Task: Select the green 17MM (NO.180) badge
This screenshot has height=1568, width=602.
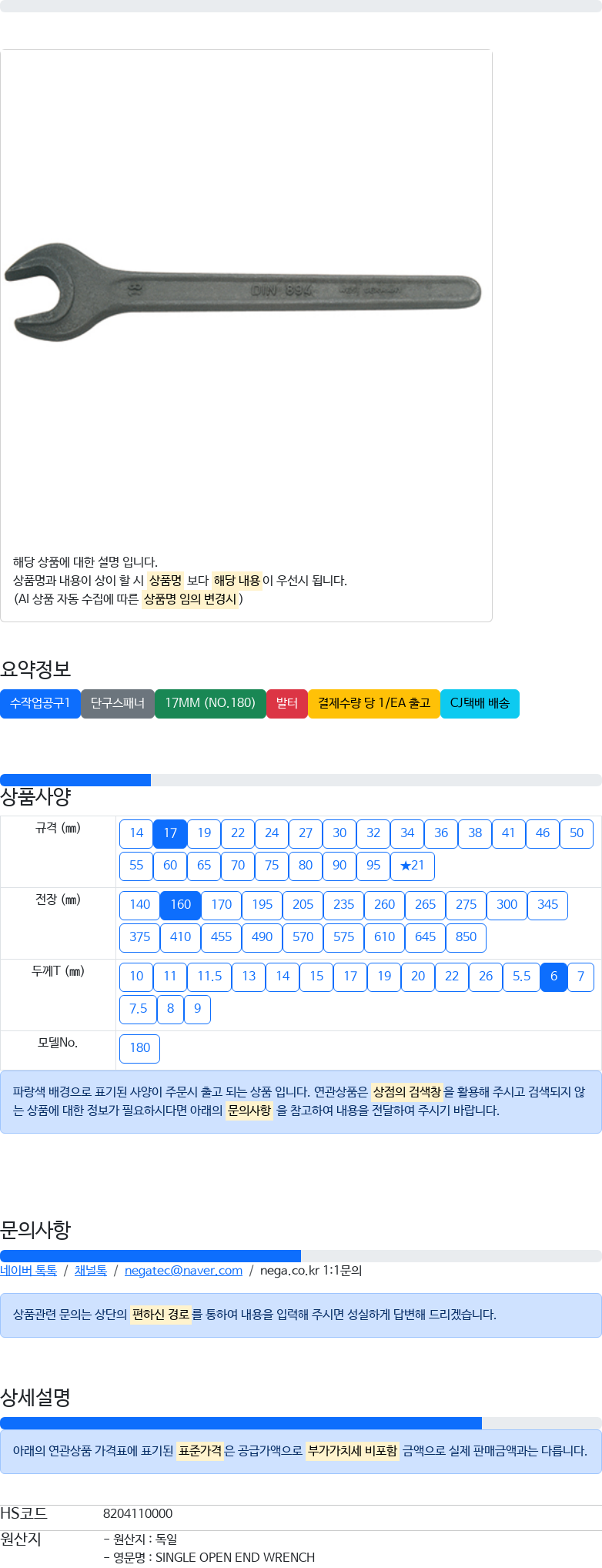Action: (x=210, y=703)
